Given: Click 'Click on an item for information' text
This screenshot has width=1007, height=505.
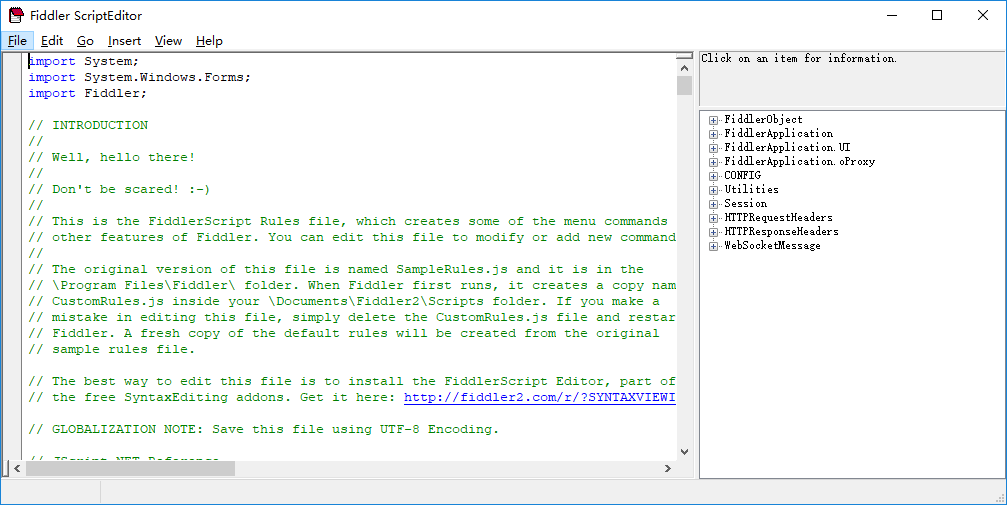Looking at the screenshot, I should pyautogui.click(x=799, y=58).
